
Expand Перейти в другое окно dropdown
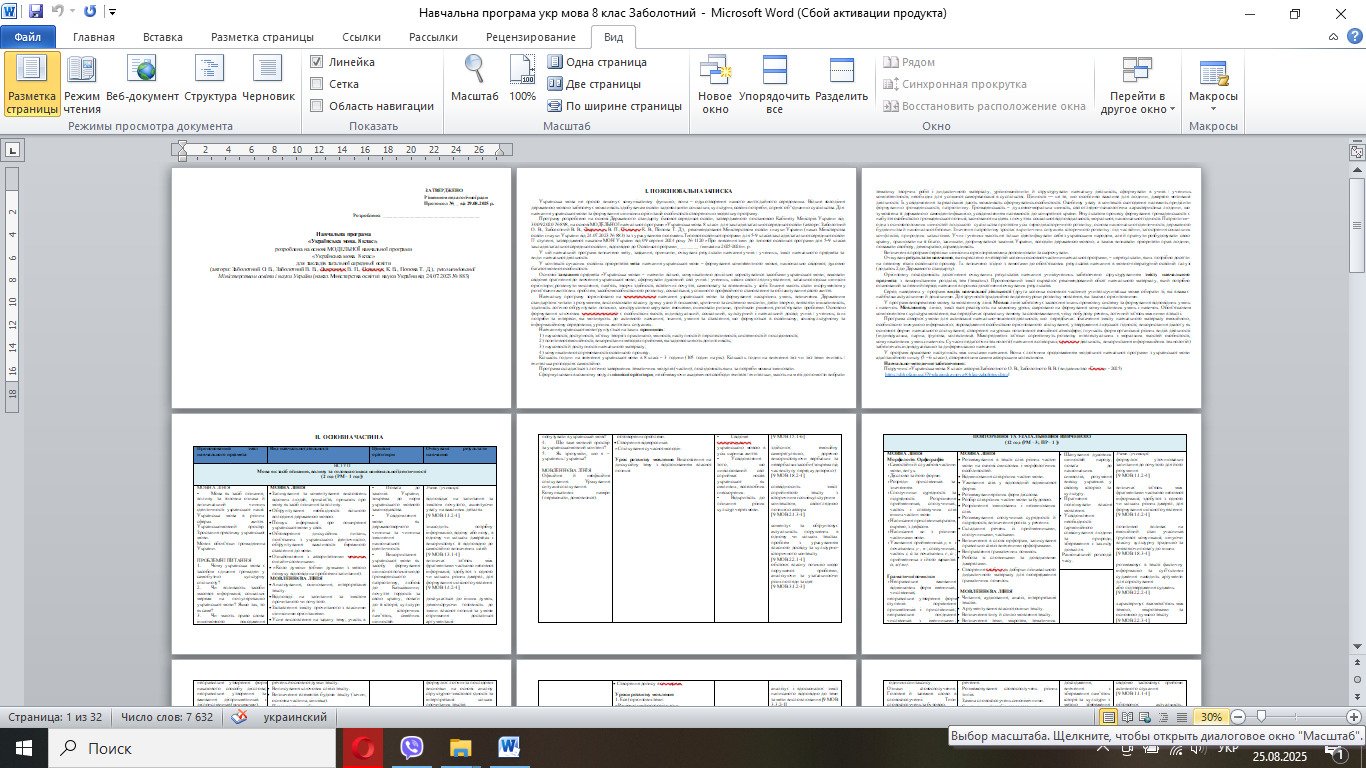[1137, 85]
